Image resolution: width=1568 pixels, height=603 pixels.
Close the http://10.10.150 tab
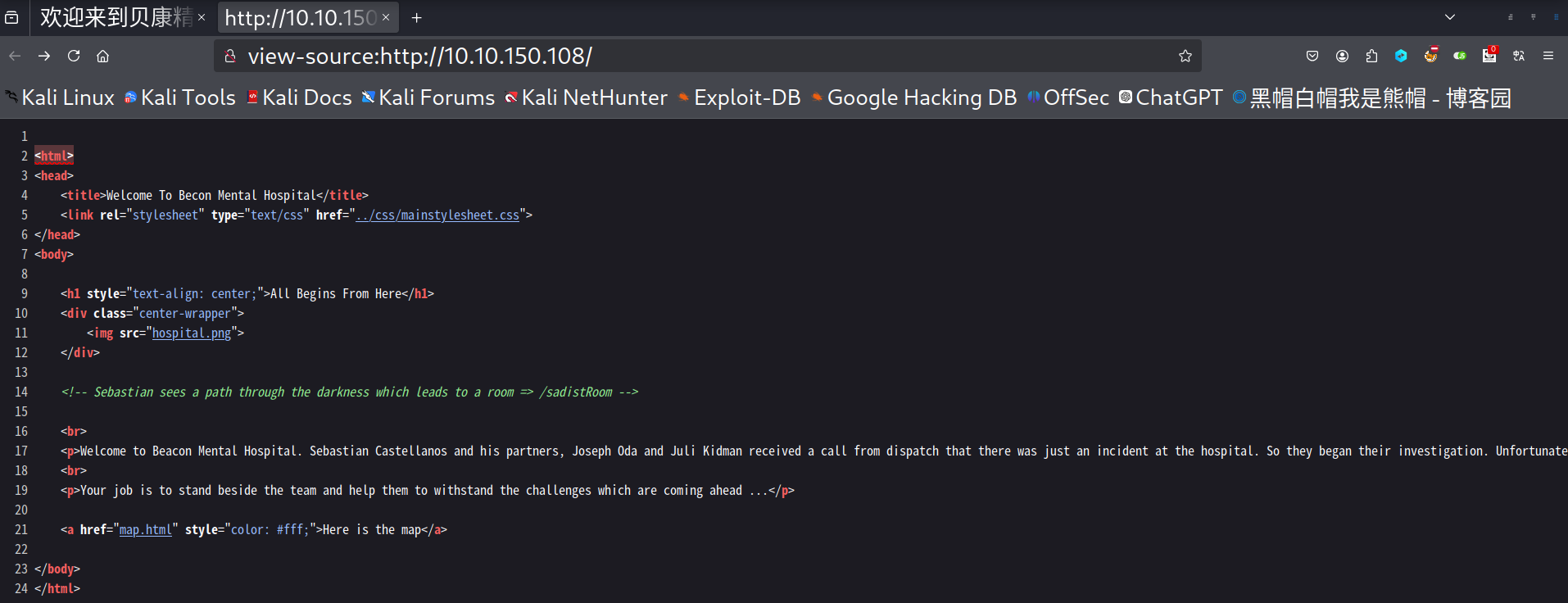(386, 17)
